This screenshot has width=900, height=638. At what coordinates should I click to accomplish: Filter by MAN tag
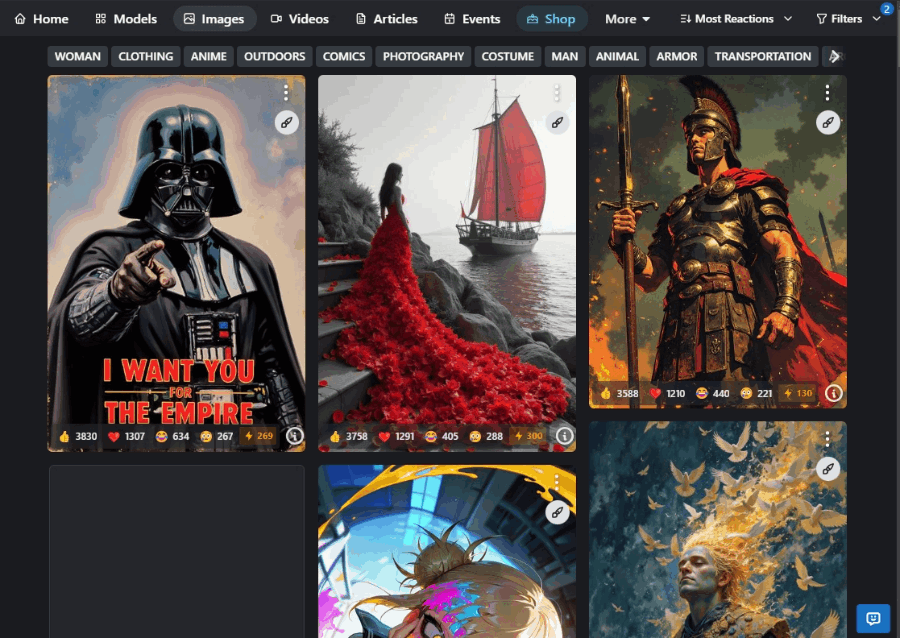click(565, 56)
